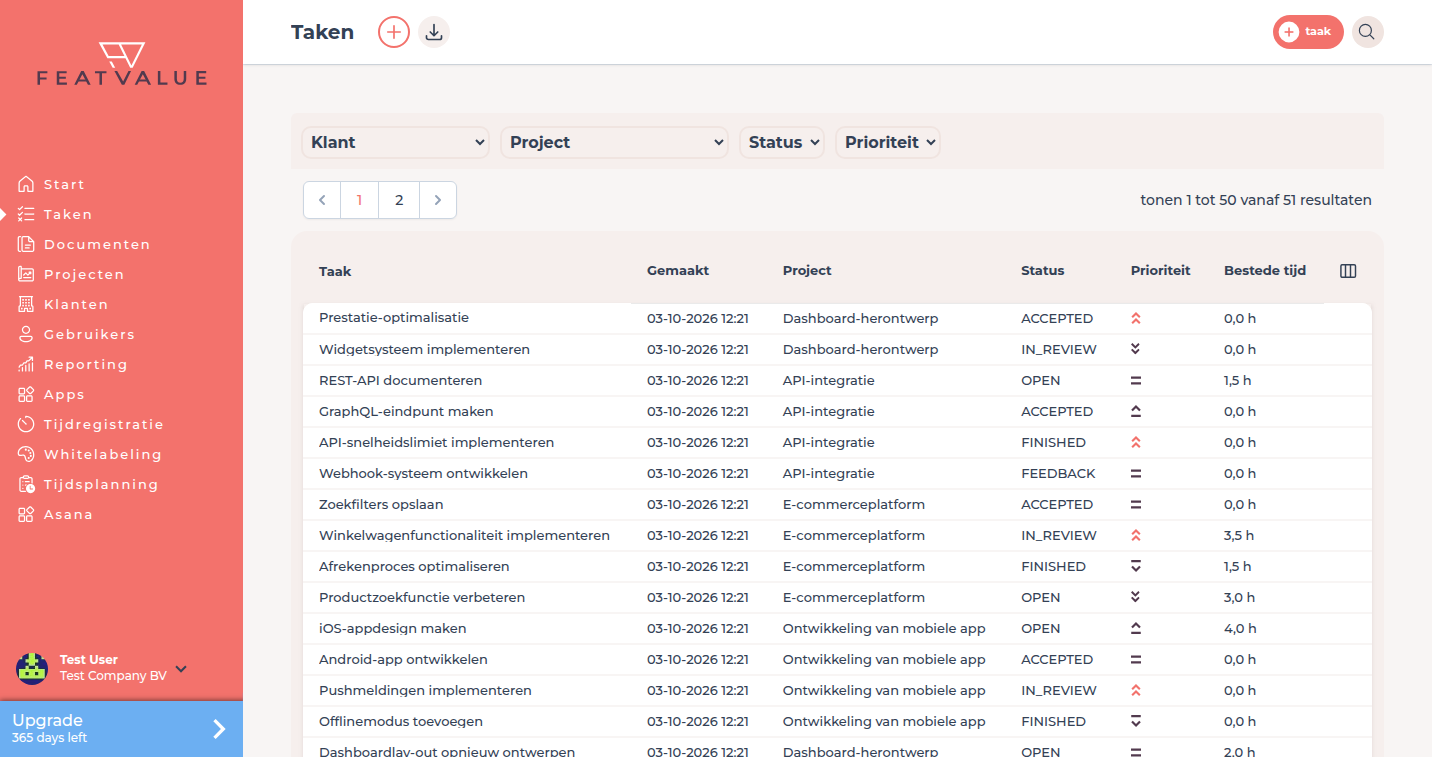Sort by the Bestede tijd column header

[1265, 271]
